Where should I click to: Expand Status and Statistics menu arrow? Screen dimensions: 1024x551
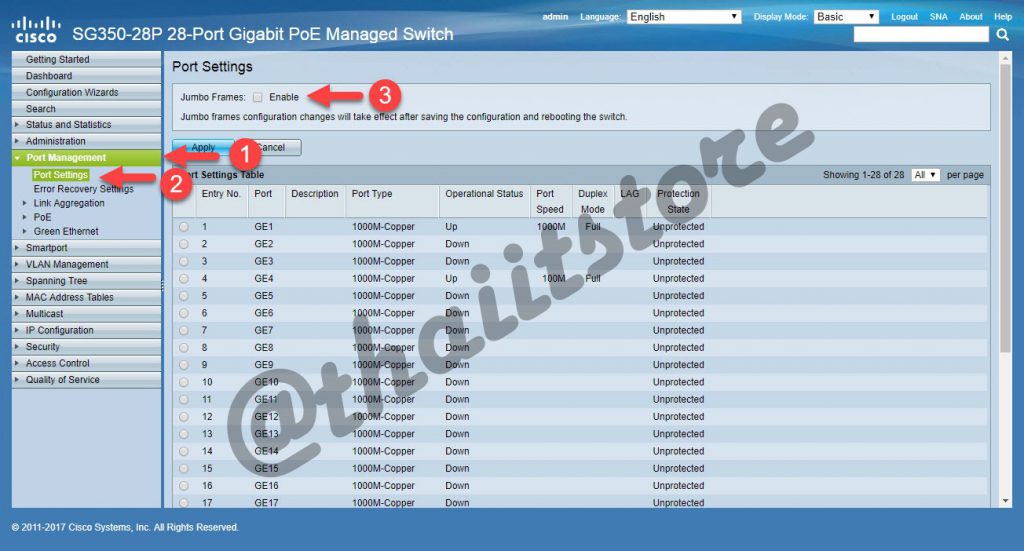click(17, 125)
